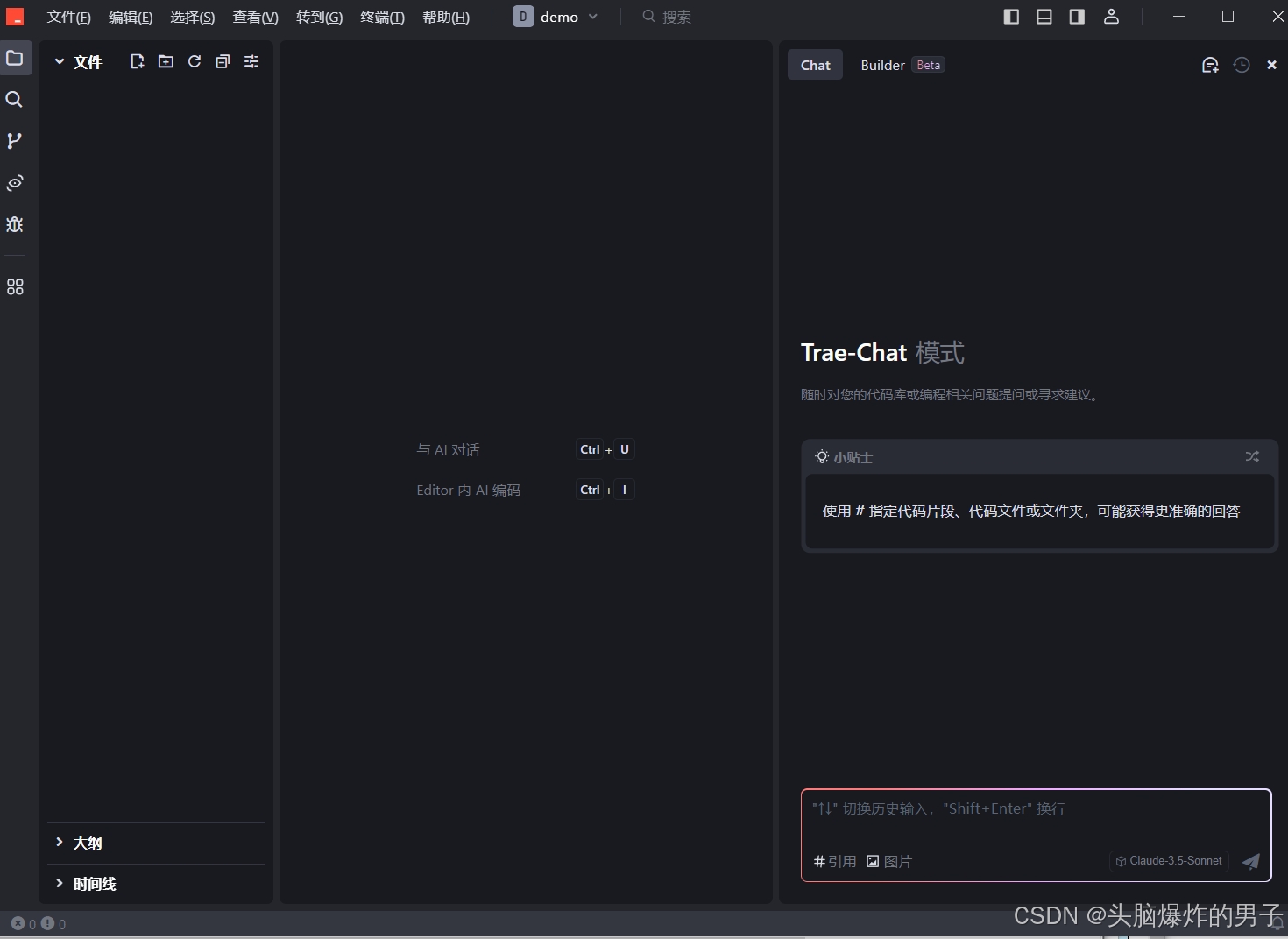
Task: Click the 搜索 search box in title bar
Action: click(x=667, y=17)
